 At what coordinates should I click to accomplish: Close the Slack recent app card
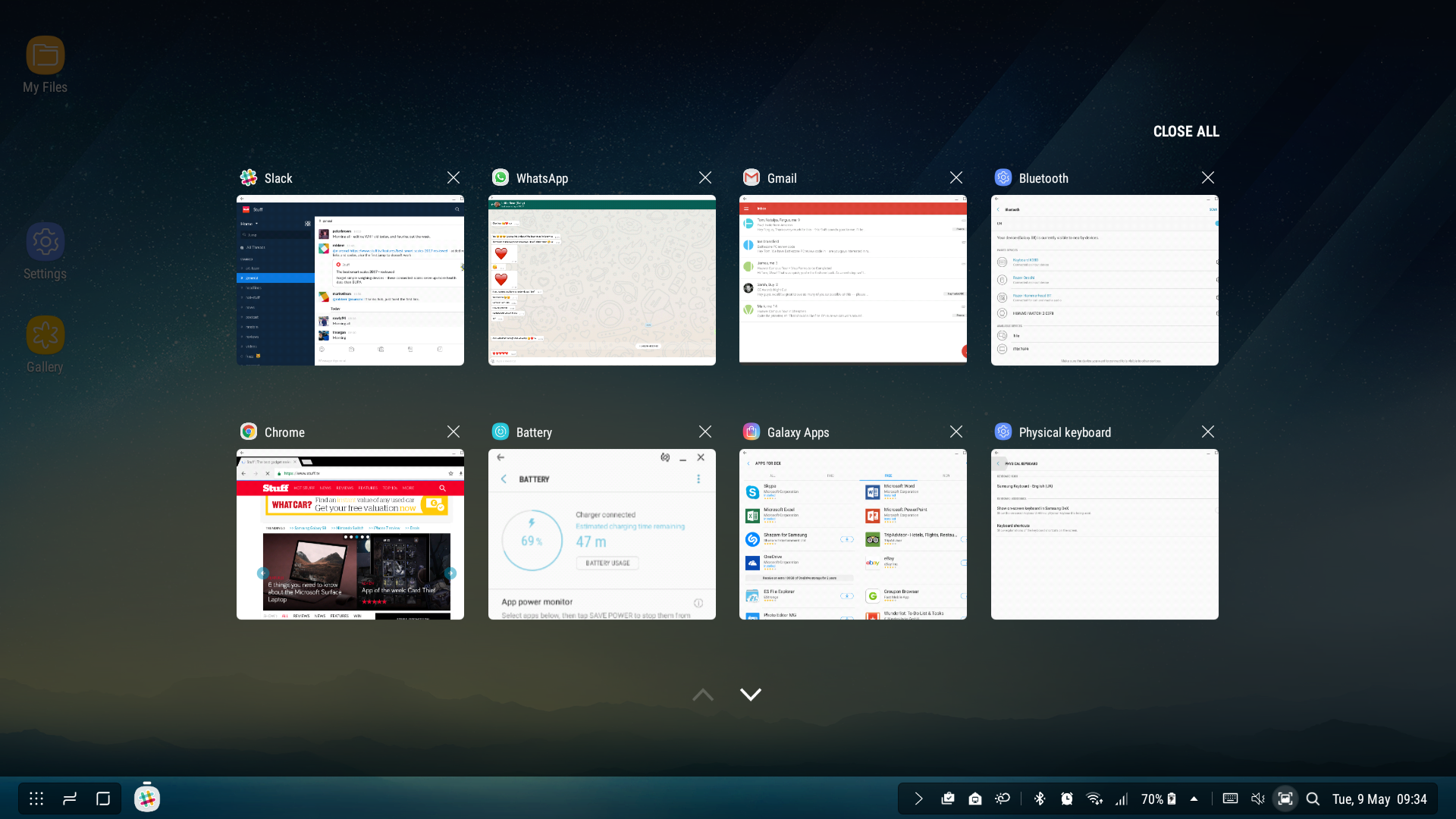coord(453,177)
